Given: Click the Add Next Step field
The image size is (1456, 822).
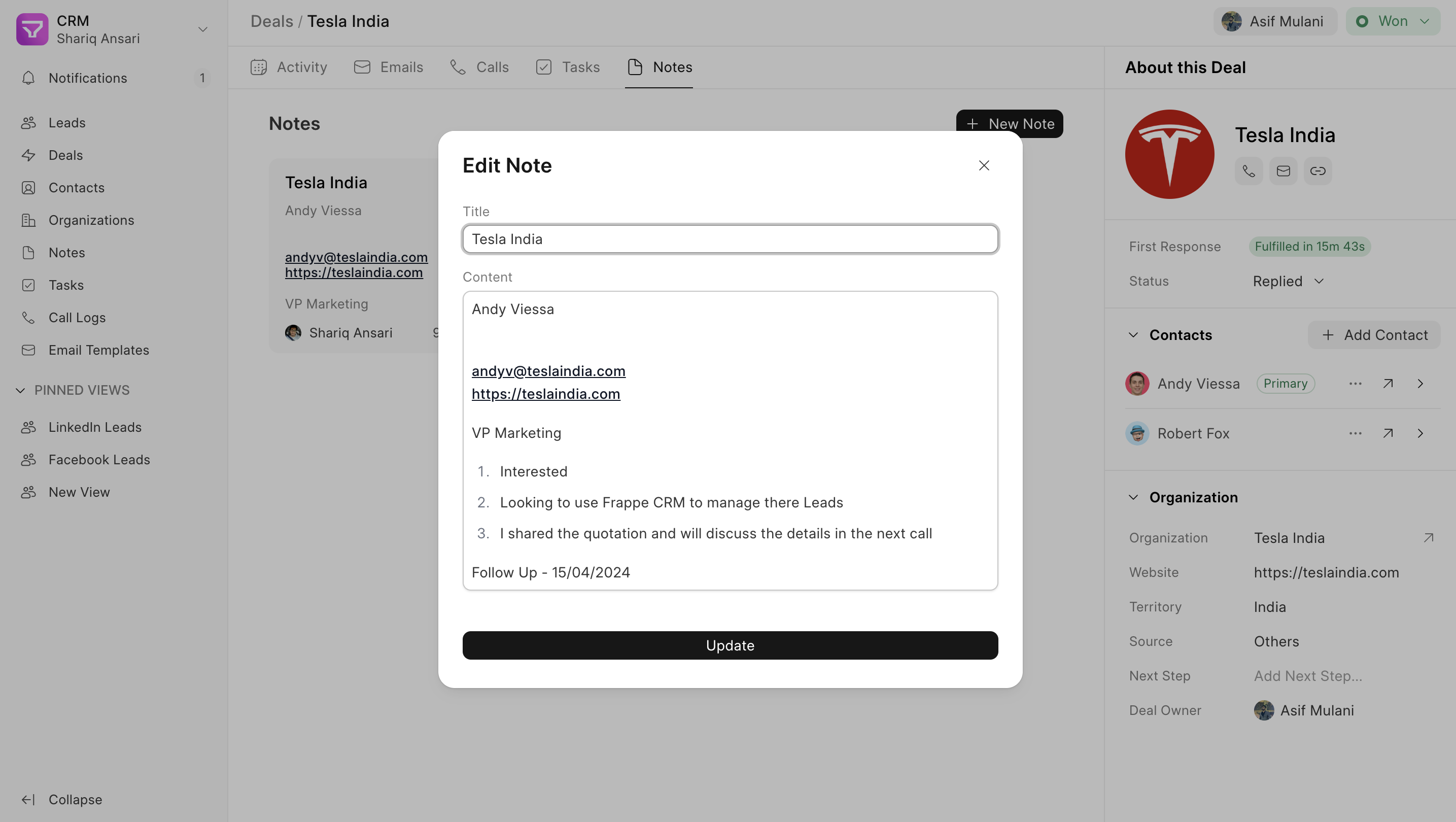Looking at the screenshot, I should pos(1308,676).
